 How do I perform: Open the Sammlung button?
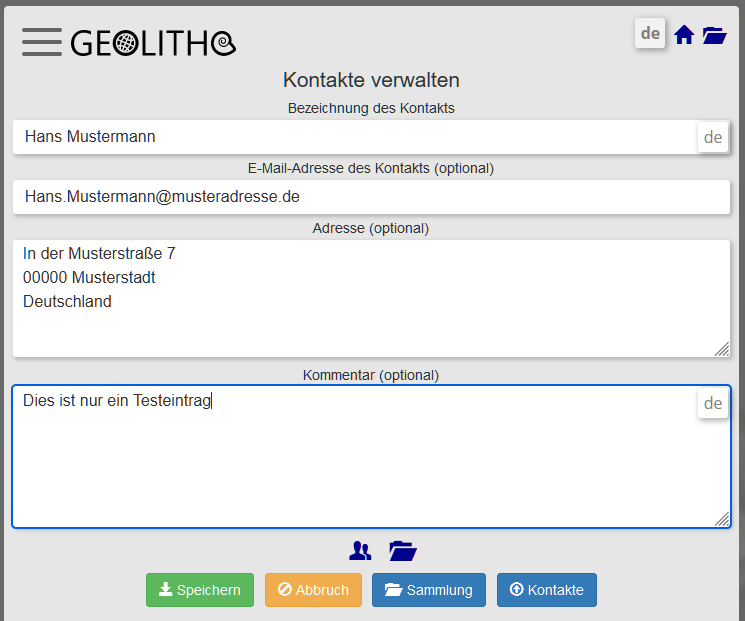point(429,590)
